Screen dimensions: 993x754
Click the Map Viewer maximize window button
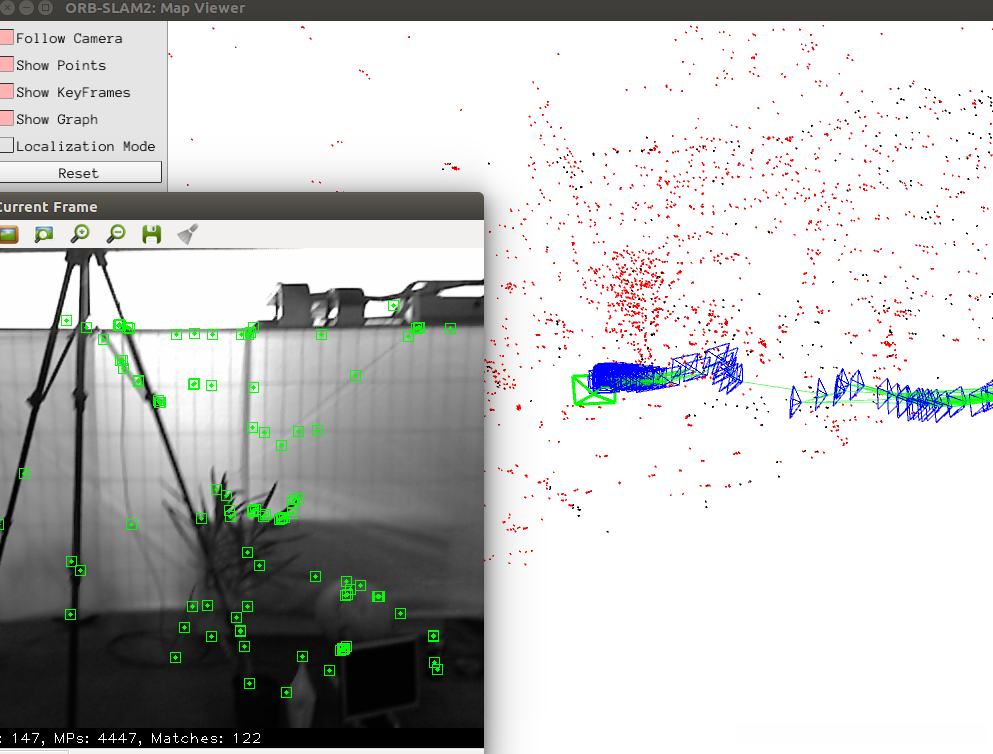click(x=46, y=8)
